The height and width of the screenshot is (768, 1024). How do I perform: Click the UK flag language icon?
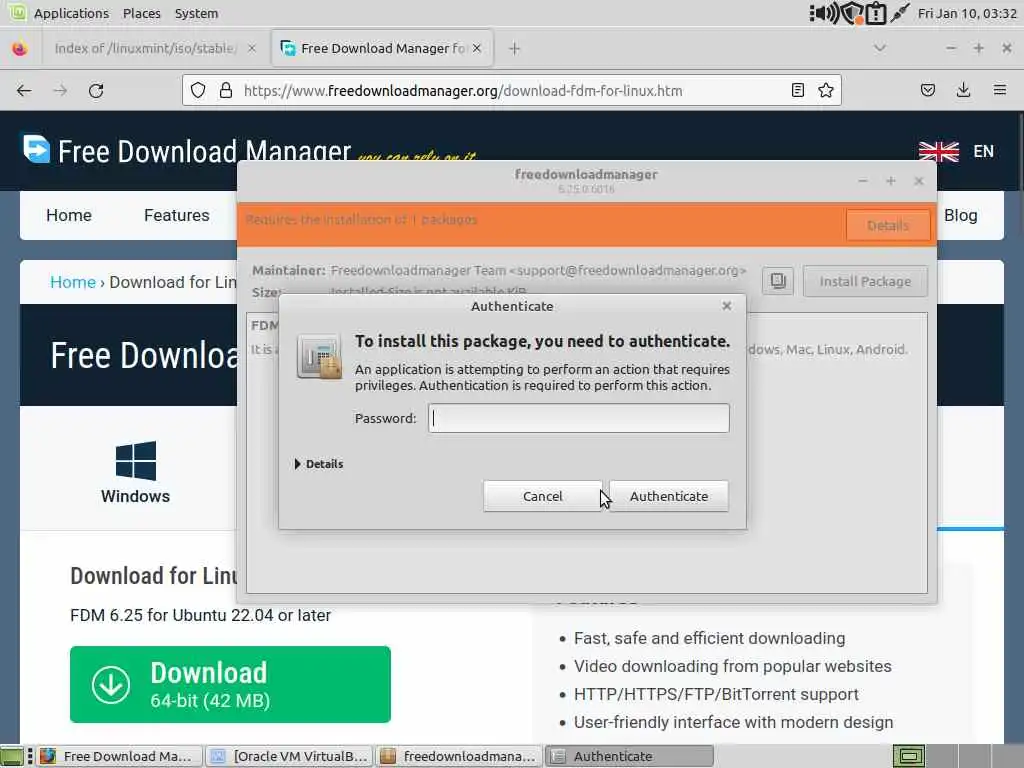click(x=938, y=152)
